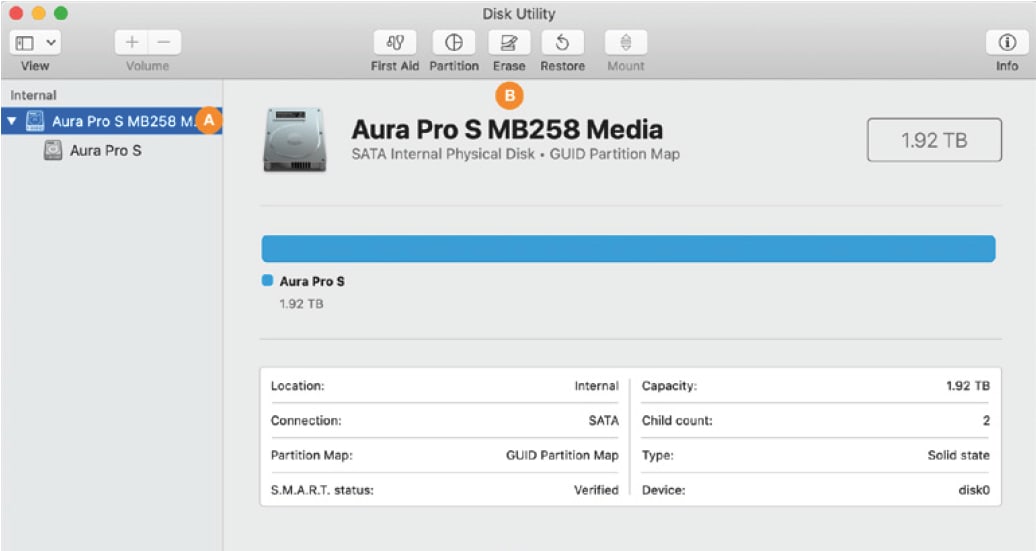
Task: Click the add volume plus button
Action: click(x=131, y=43)
